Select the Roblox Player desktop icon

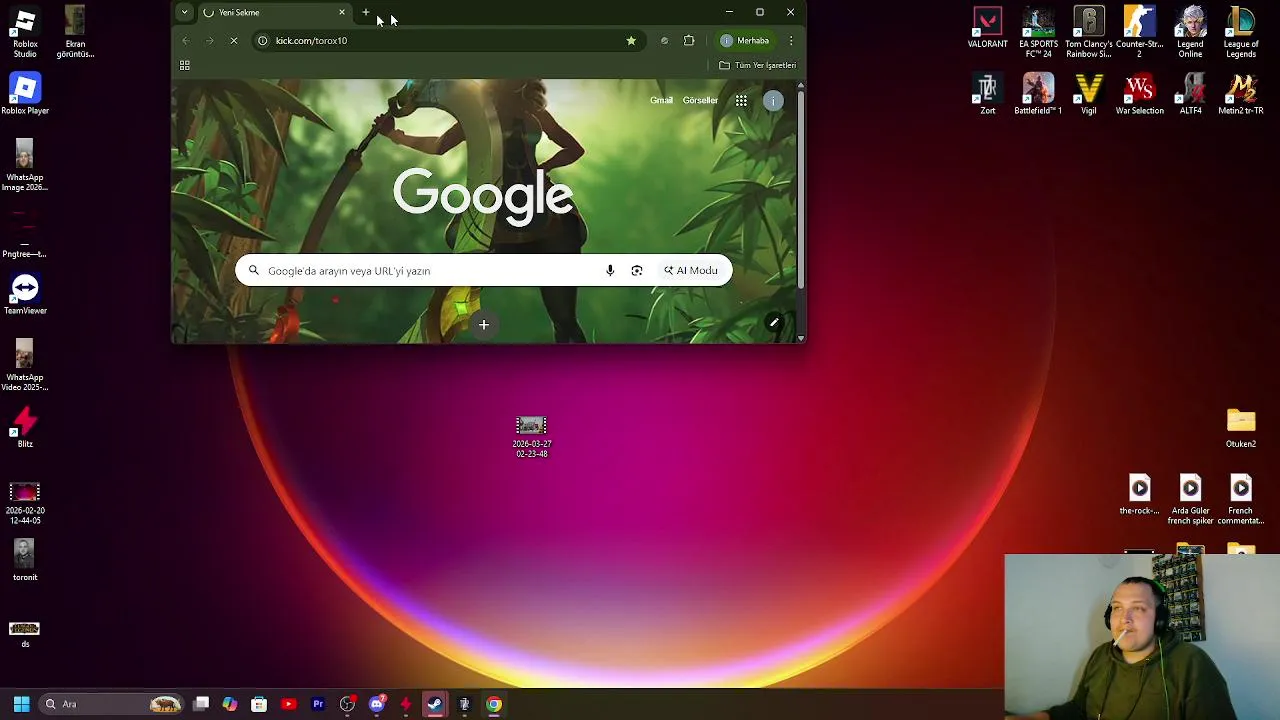pos(25,94)
